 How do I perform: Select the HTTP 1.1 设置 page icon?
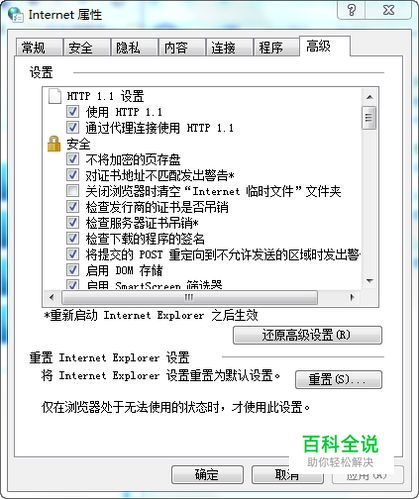[55, 96]
